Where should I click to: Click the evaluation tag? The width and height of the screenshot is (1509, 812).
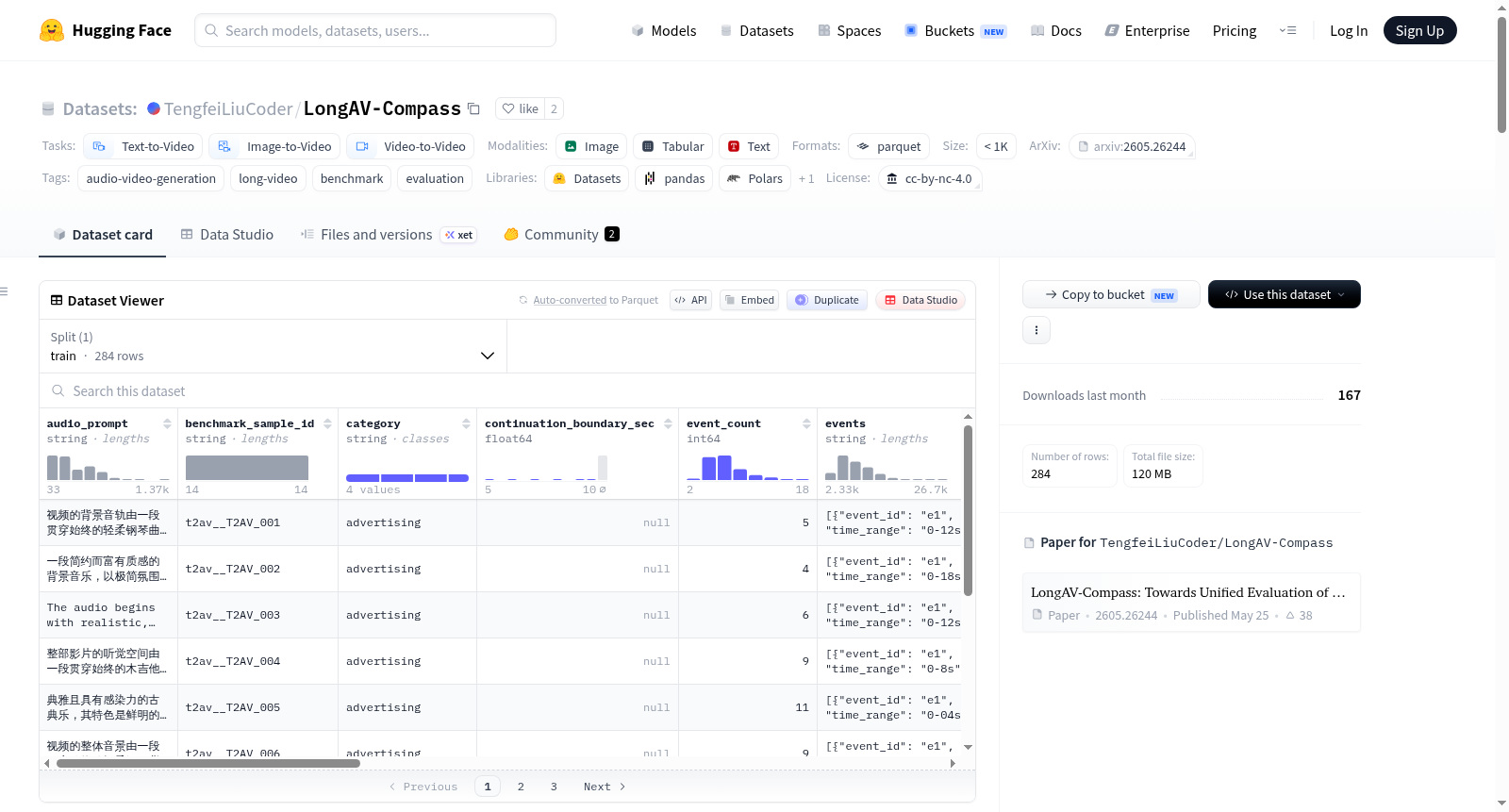click(435, 178)
